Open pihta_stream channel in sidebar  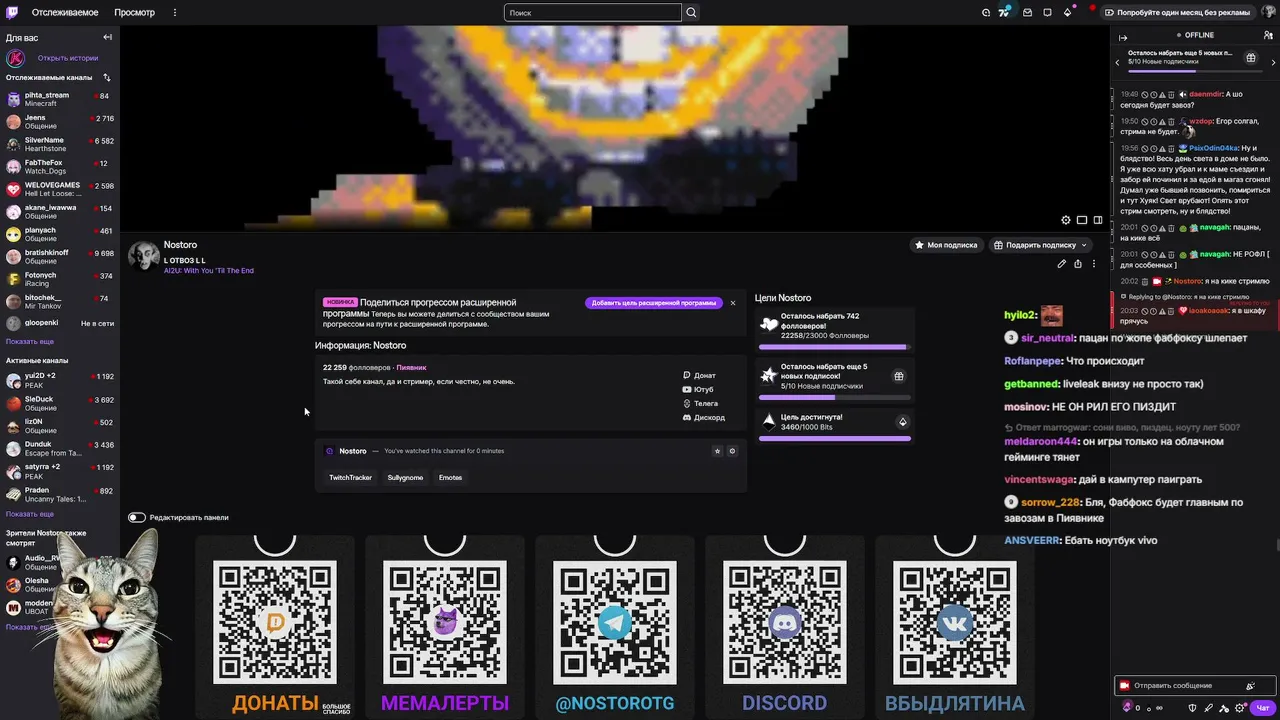pos(60,99)
